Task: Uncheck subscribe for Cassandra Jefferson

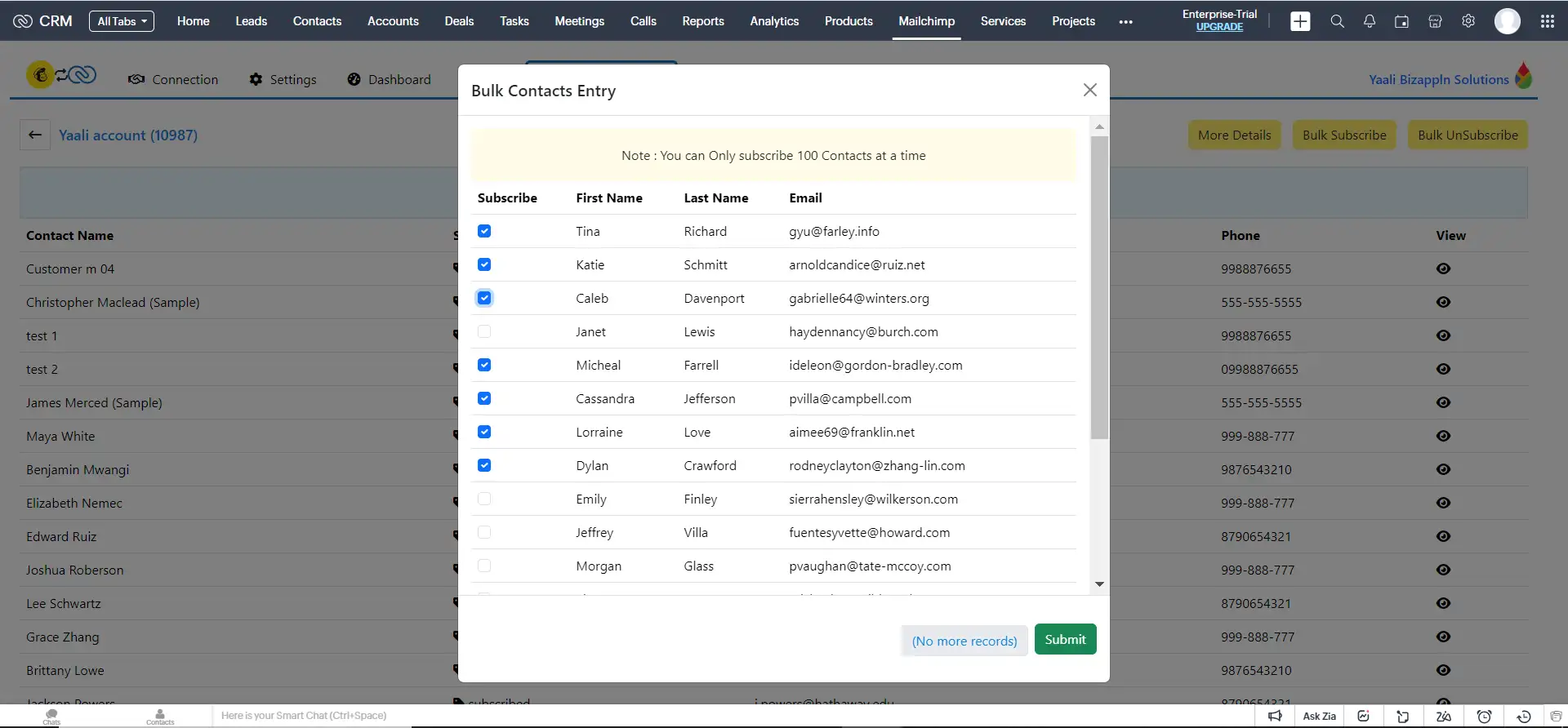Action: [484, 398]
